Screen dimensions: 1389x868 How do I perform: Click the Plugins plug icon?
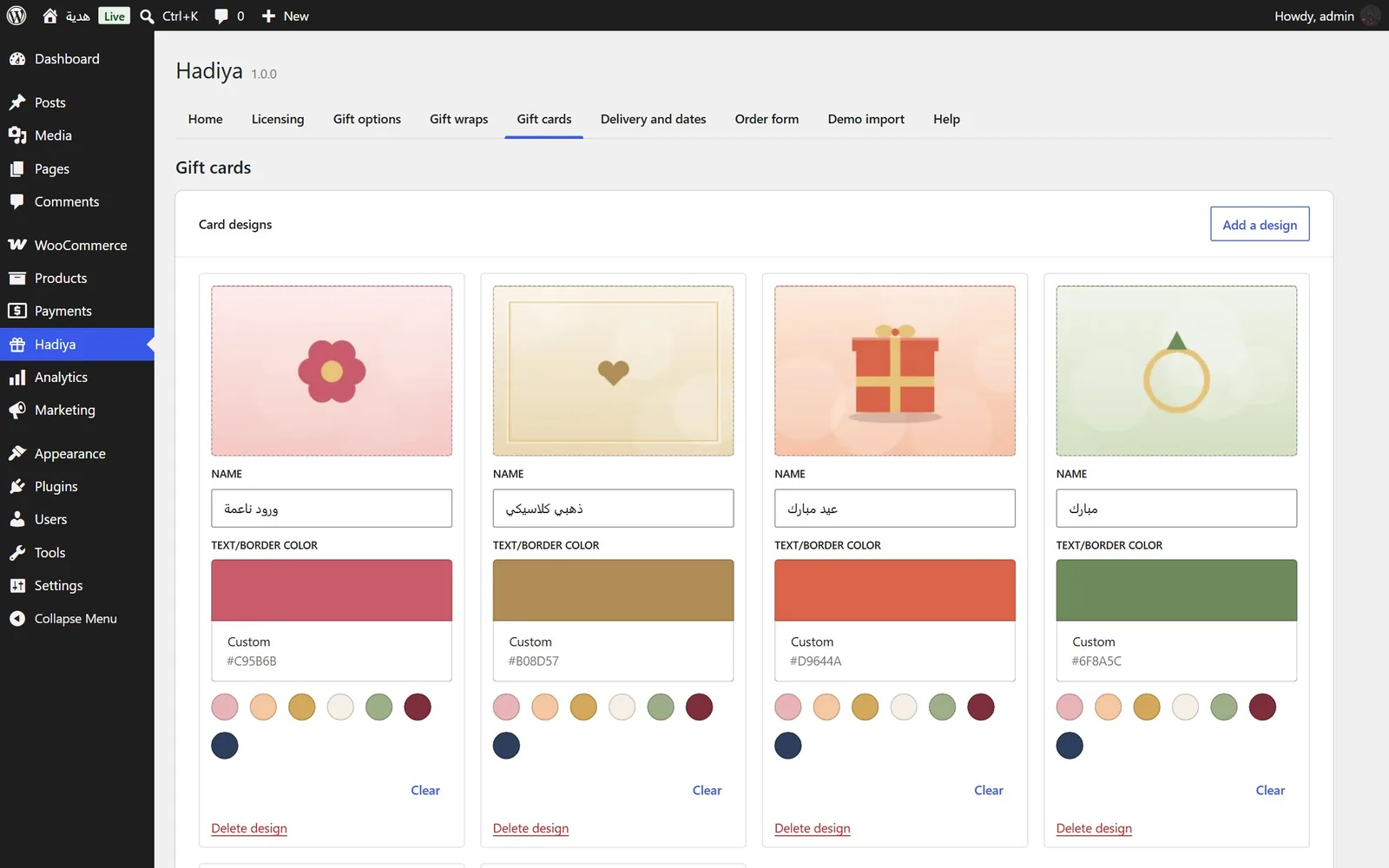pos(17,486)
